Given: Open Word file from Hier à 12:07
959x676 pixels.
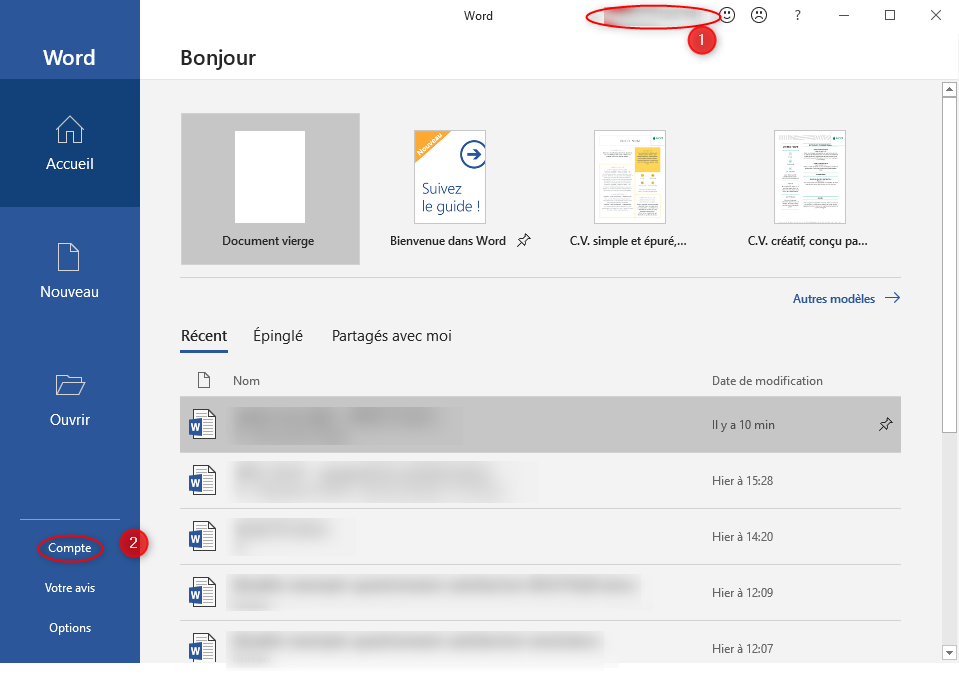Looking at the screenshot, I should pyautogui.click(x=540, y=644).
